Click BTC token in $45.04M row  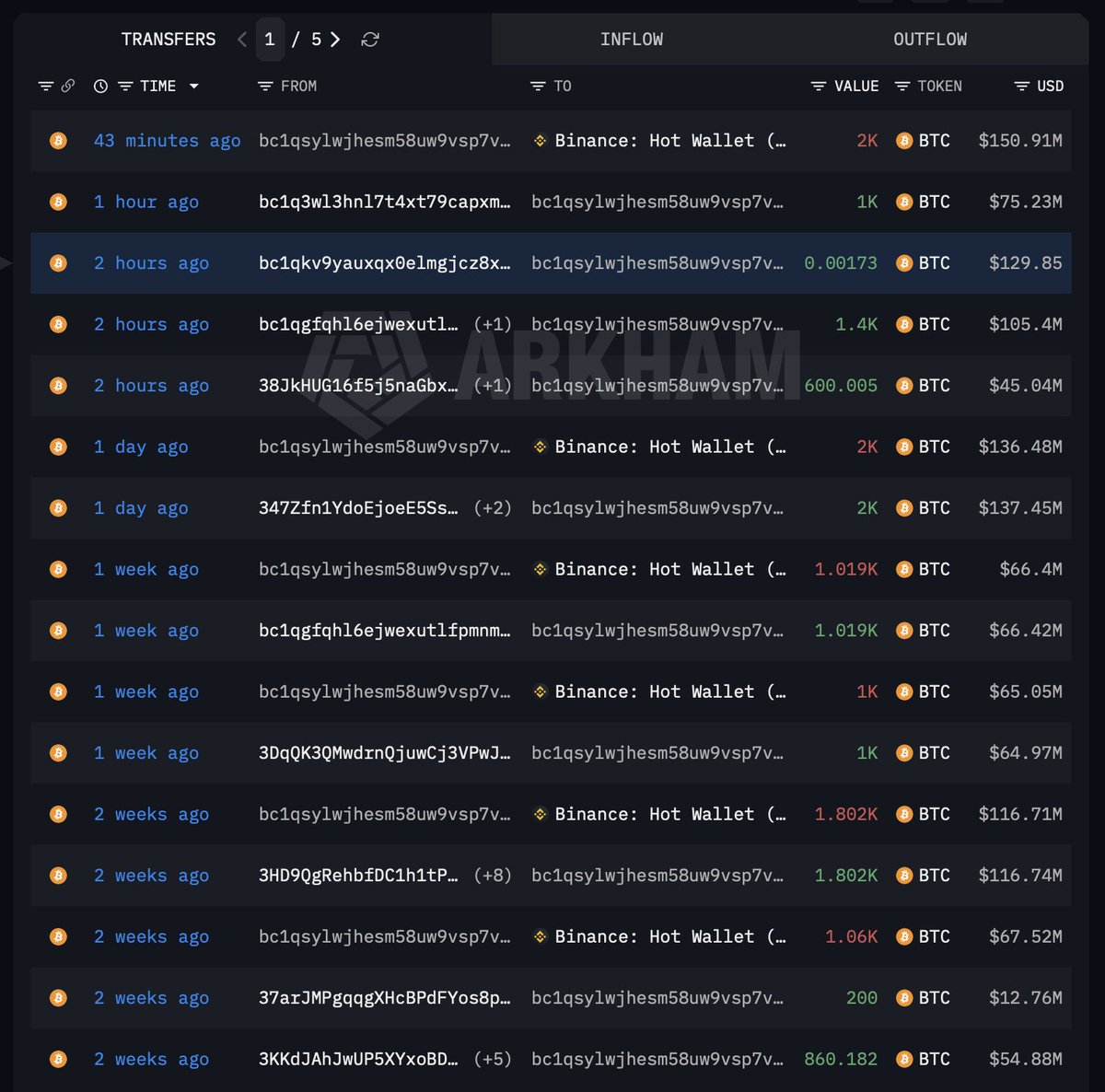923,386
